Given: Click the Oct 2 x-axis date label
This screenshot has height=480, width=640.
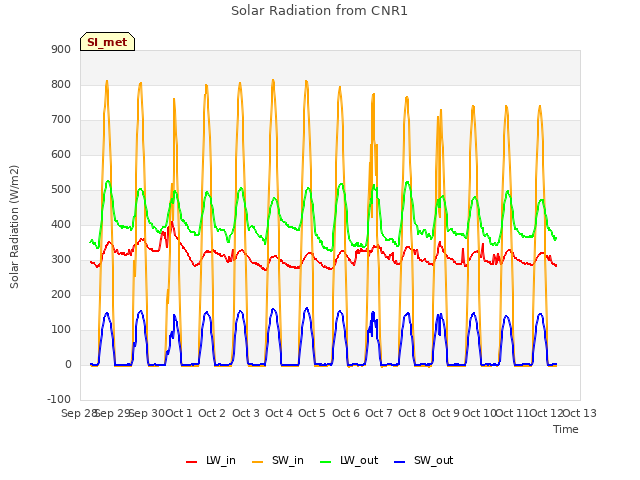Looking at the screenshot, I should 212,413.
